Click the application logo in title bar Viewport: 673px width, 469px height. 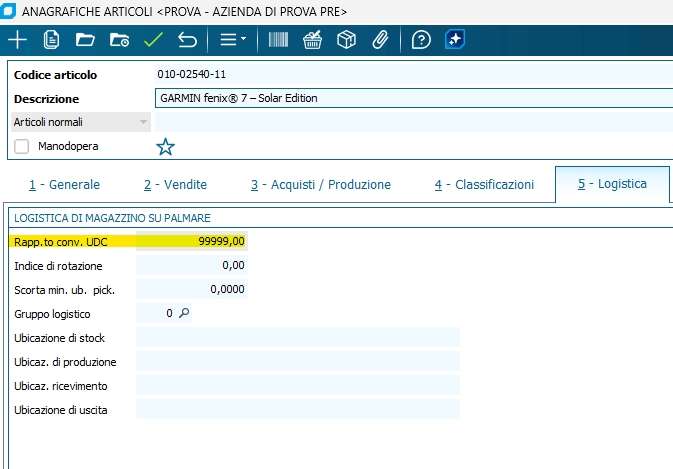[x=8, y=10]
